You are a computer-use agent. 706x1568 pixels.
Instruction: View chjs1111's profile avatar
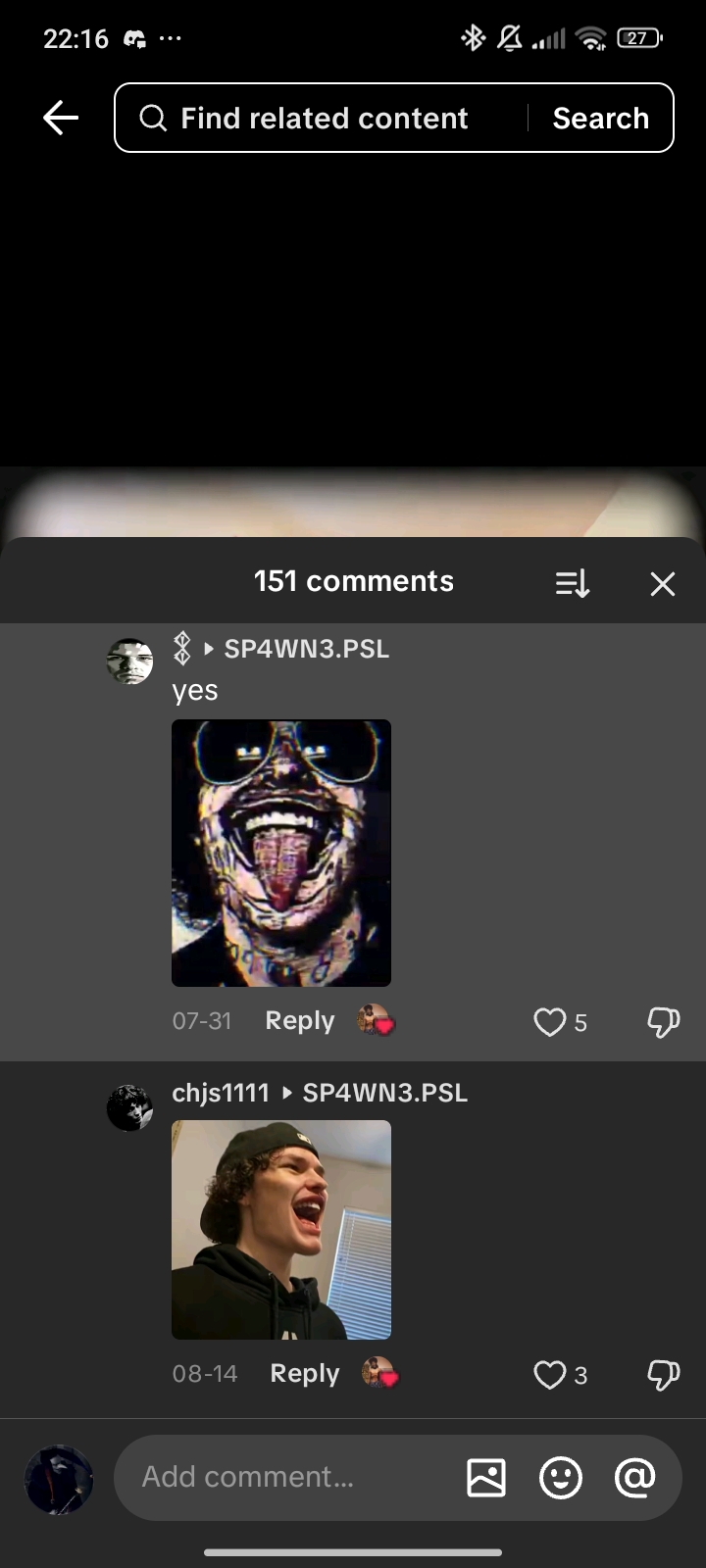(x=129, y=1107)
